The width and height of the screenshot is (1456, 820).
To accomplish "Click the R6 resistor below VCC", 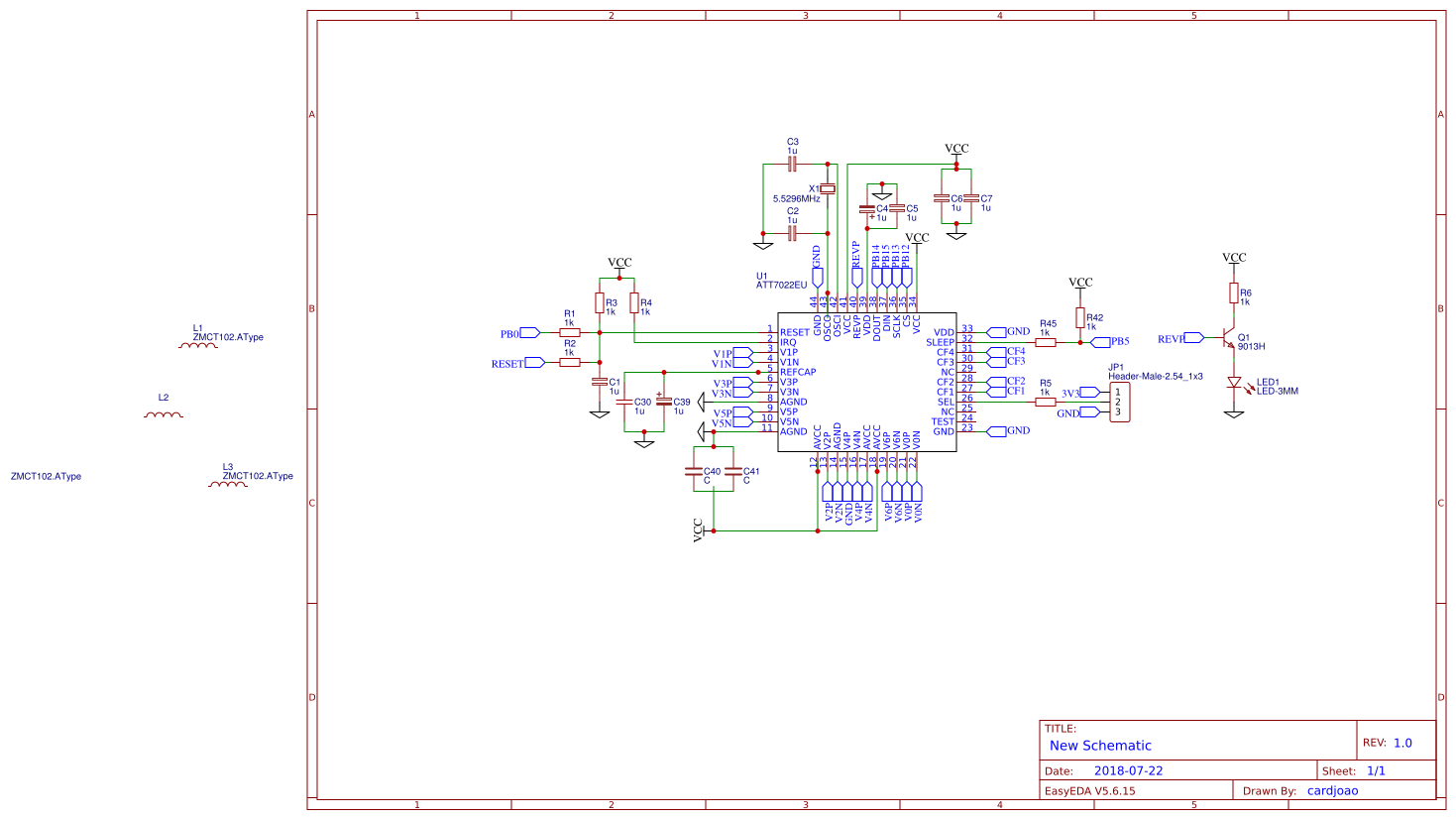I will pyautogui.click(x=1234, y=293).
